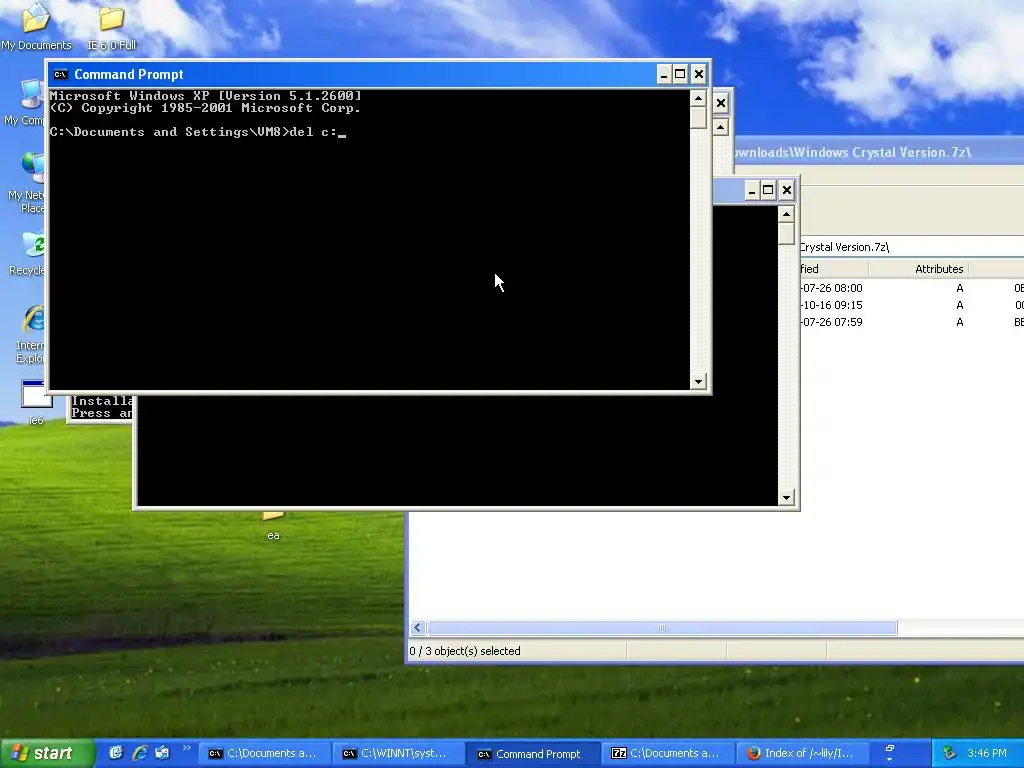Close the front Command Prompt window
The height and width of the screenshot is (768, 1024).
699,74
